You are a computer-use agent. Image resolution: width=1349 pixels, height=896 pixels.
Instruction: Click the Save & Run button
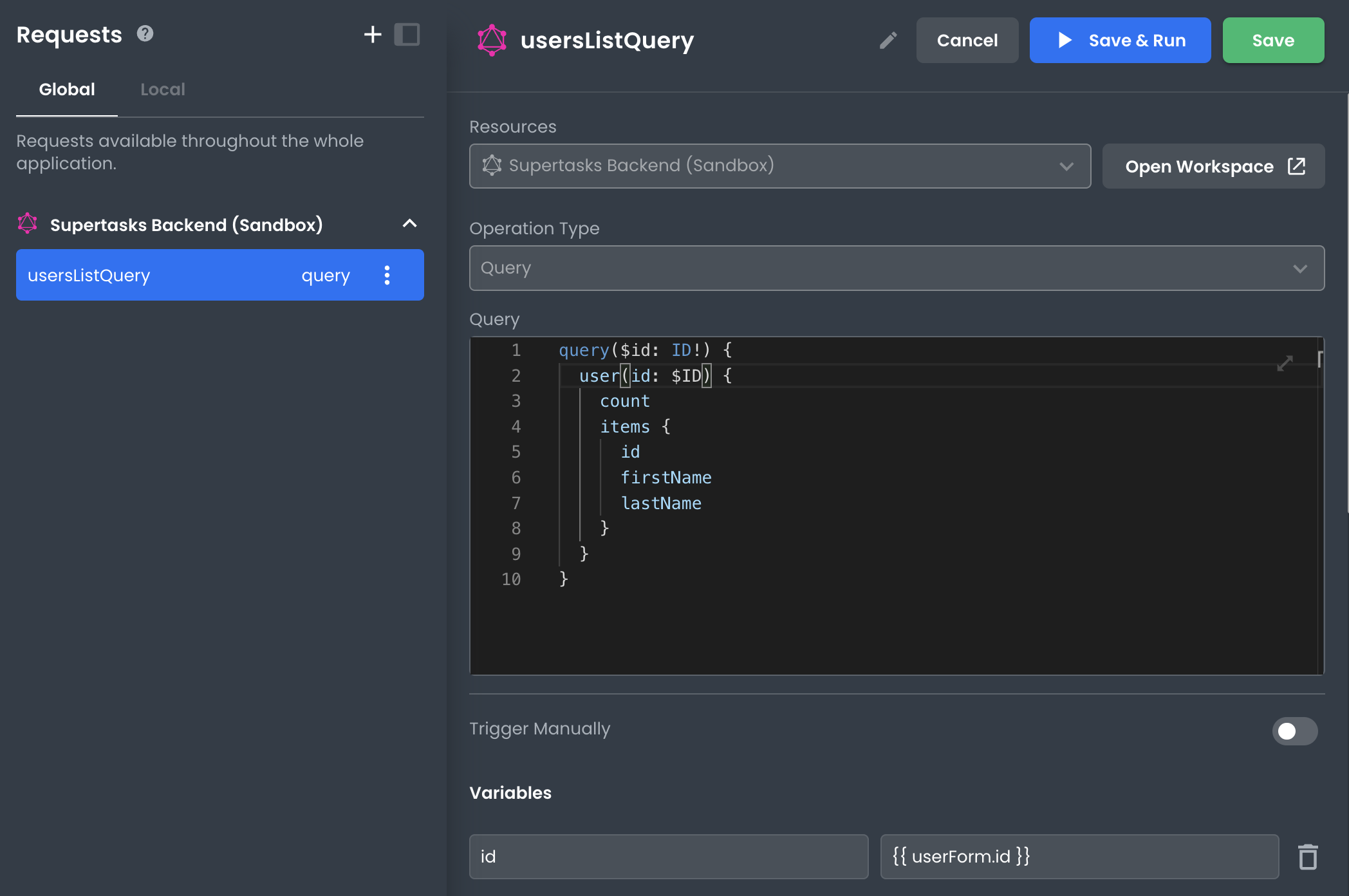tap(1120, 41)
